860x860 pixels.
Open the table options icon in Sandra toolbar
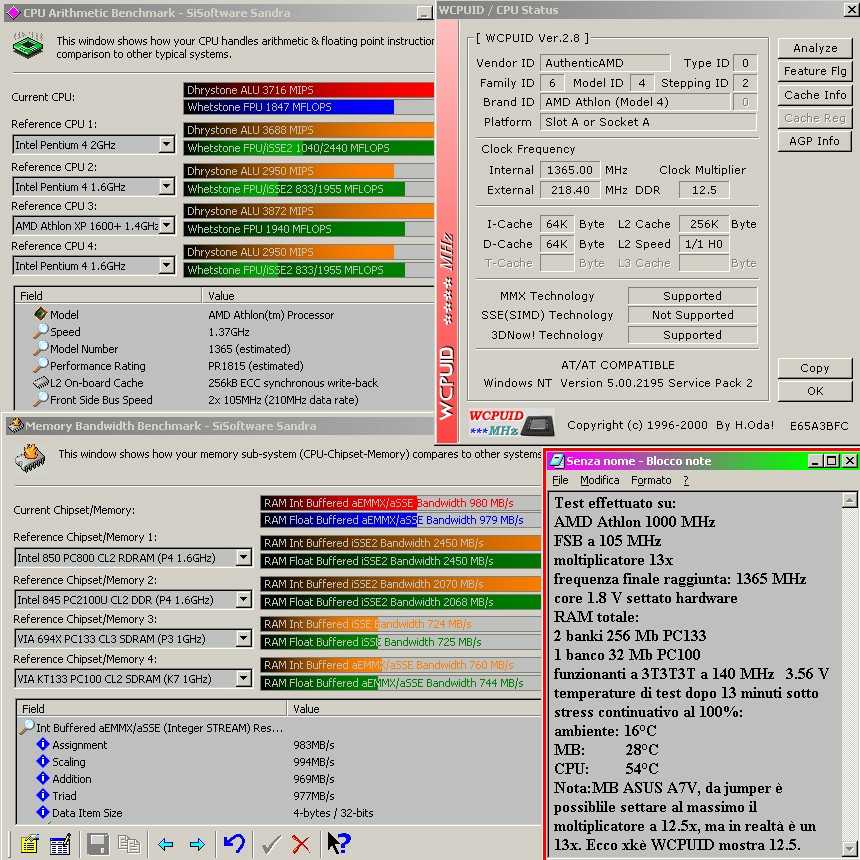[x=60, y=844]
